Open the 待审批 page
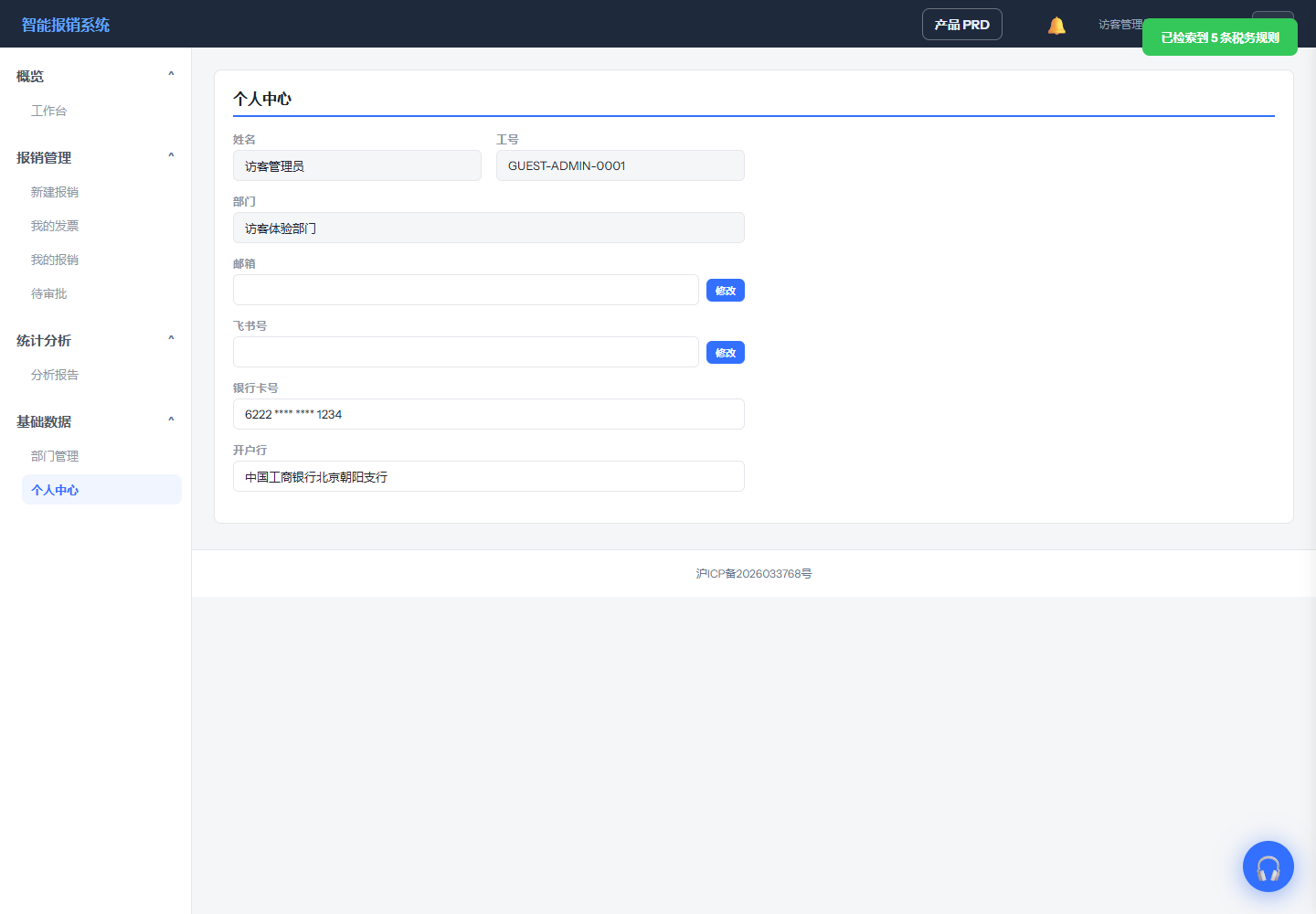The height and width of the screenshot is (914, 1316). click(x=101, y=293)
